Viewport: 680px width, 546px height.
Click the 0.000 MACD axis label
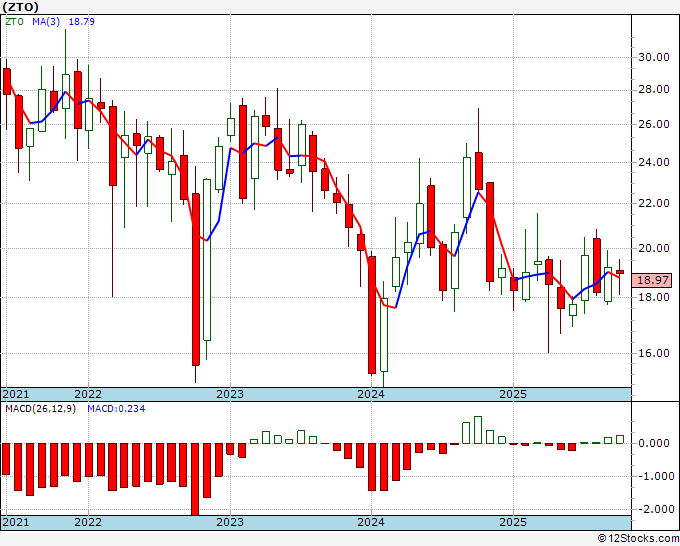tap(656, 443)
